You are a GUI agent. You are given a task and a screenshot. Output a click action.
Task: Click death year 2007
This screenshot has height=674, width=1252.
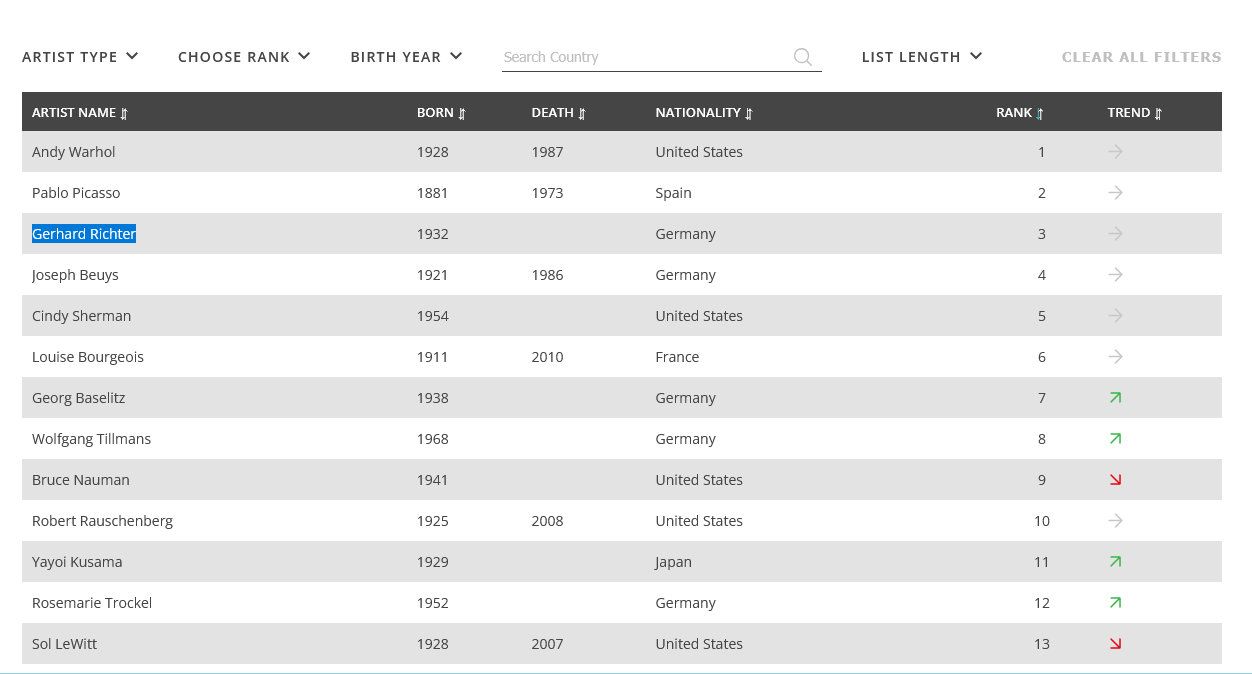coord(548,644)
